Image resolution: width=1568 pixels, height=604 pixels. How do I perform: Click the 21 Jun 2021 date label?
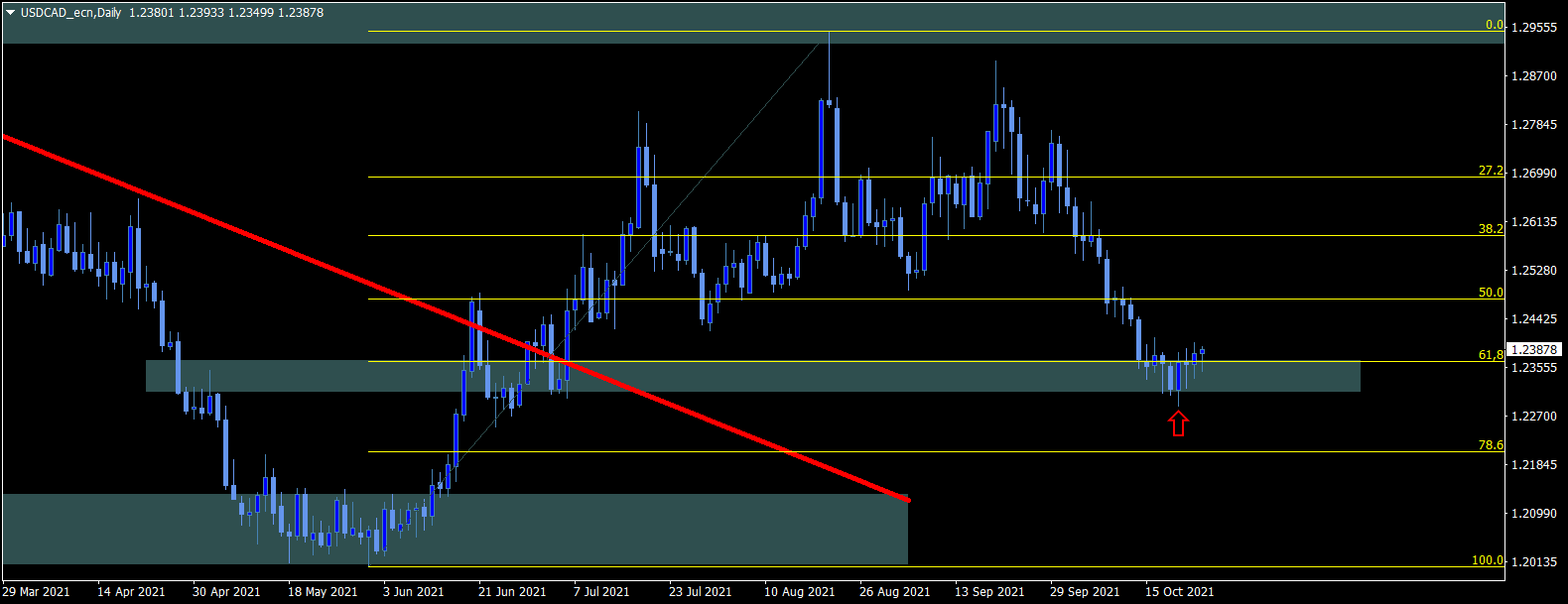512,592
